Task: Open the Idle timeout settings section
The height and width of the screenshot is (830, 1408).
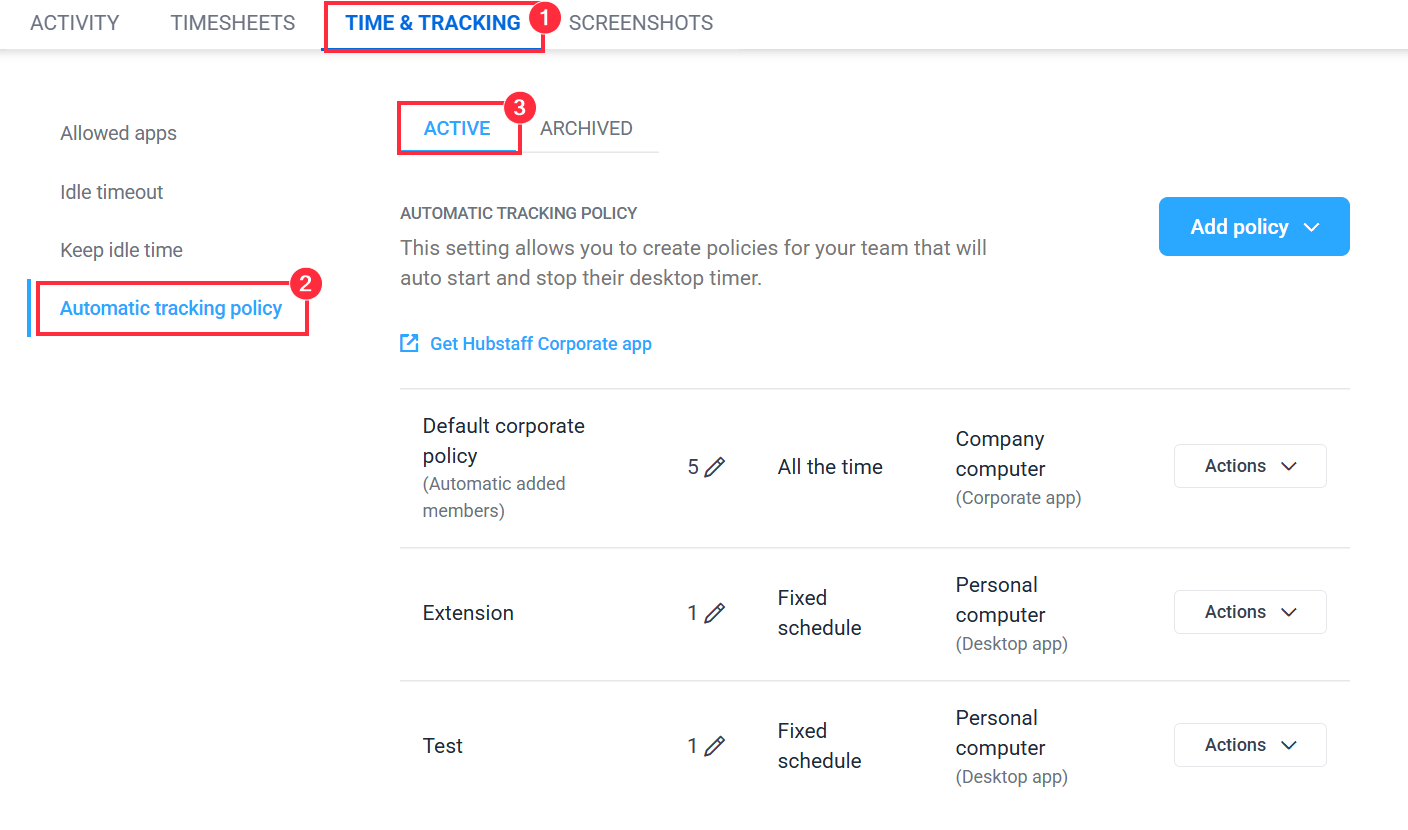Action: [x=111, y=191]
